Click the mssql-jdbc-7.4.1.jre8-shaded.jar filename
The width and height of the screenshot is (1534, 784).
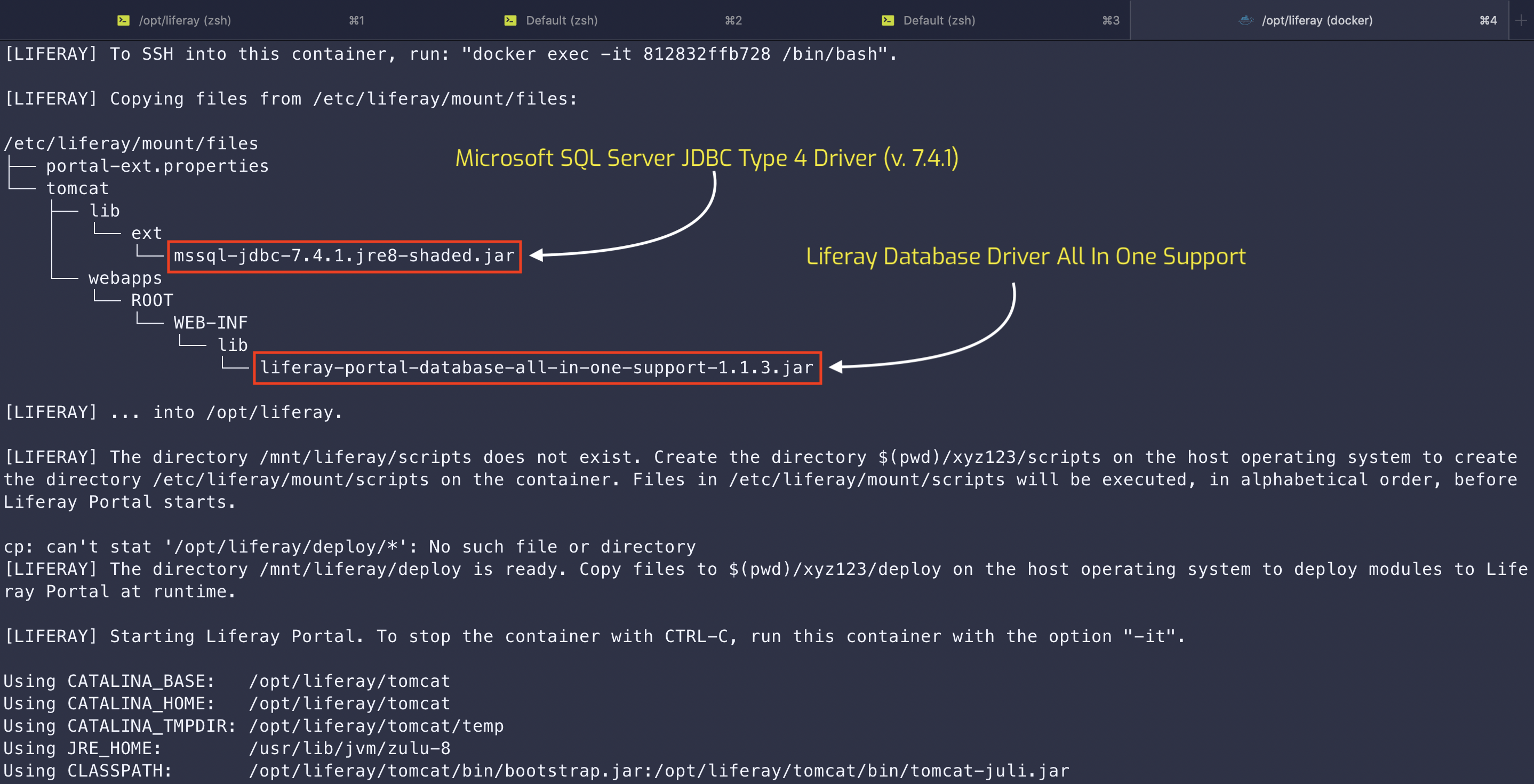coord(344,256)
